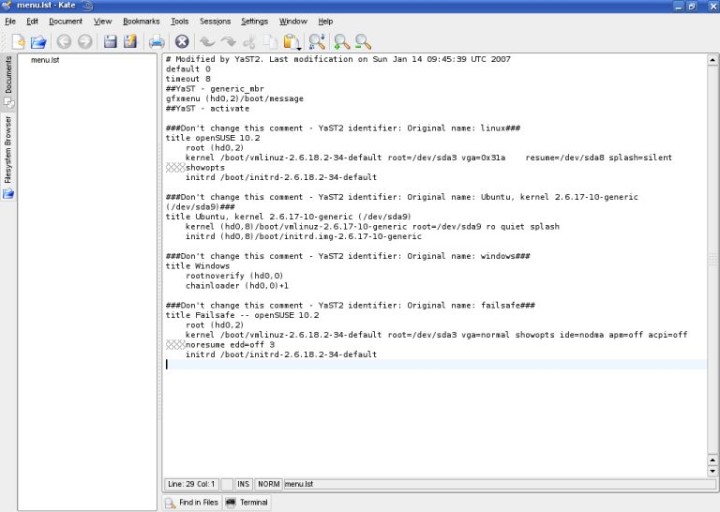Click the '##YaST - generic_mbr' line
720x512 pixels.
coord(215,89)
